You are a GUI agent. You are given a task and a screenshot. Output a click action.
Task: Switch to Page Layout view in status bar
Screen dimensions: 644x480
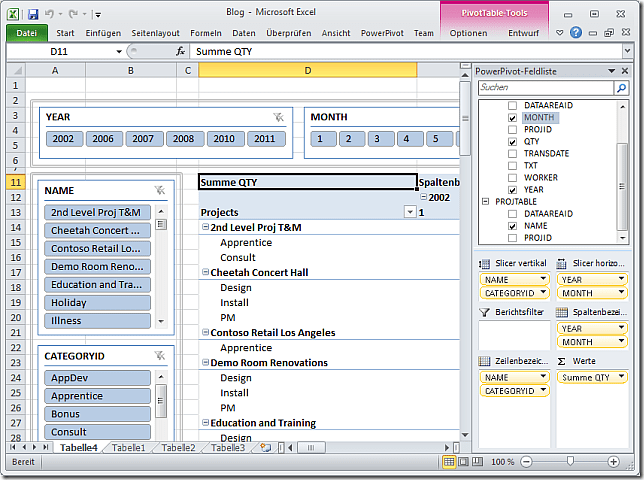(463, 462)
